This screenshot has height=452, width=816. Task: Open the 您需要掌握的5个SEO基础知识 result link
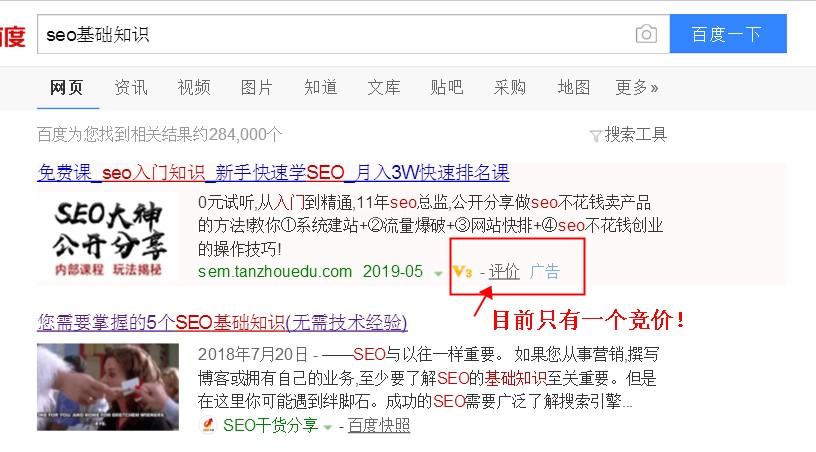coord(222,322)
